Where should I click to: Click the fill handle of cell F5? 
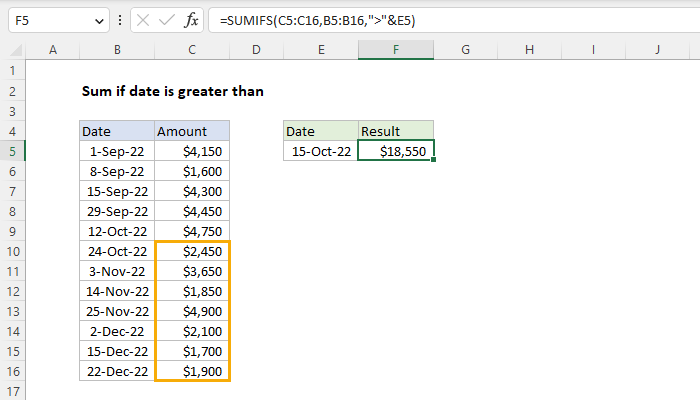pos(433,159)
